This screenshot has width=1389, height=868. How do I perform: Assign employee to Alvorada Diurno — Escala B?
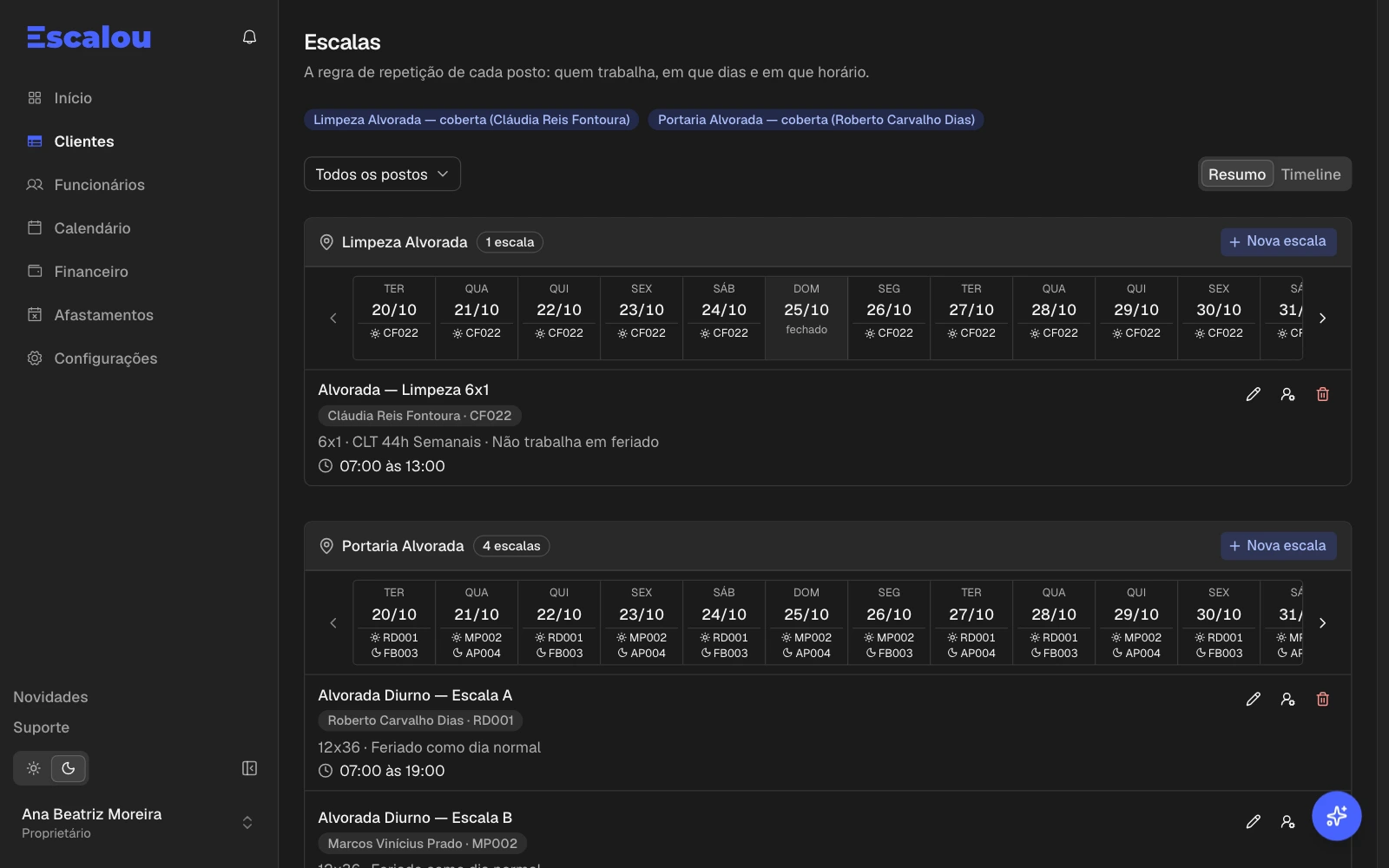(x=1287, y=821)
